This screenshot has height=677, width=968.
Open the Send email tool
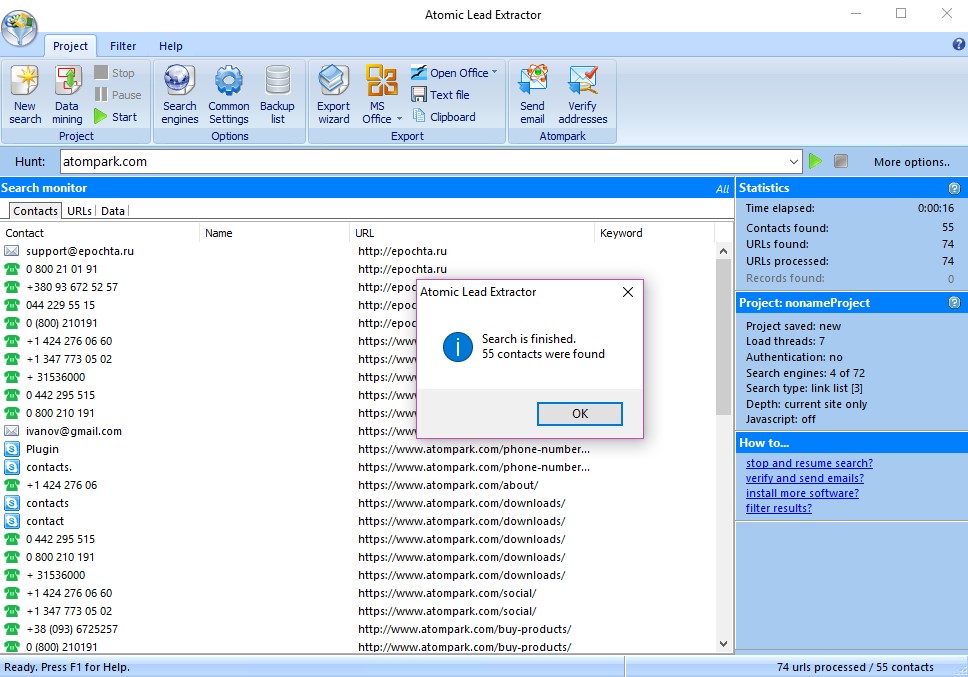point(532,94)
